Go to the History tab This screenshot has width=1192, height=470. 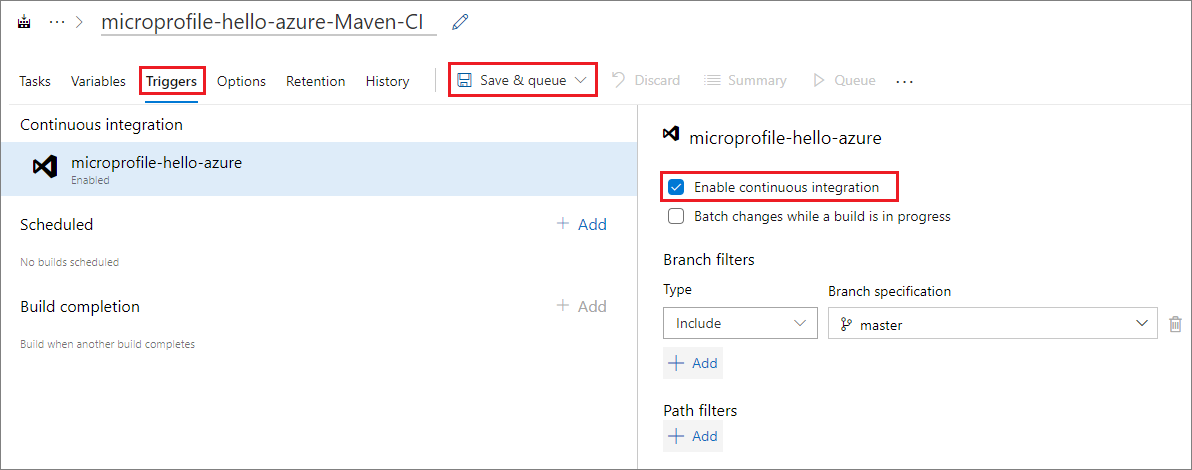(387, 81)
